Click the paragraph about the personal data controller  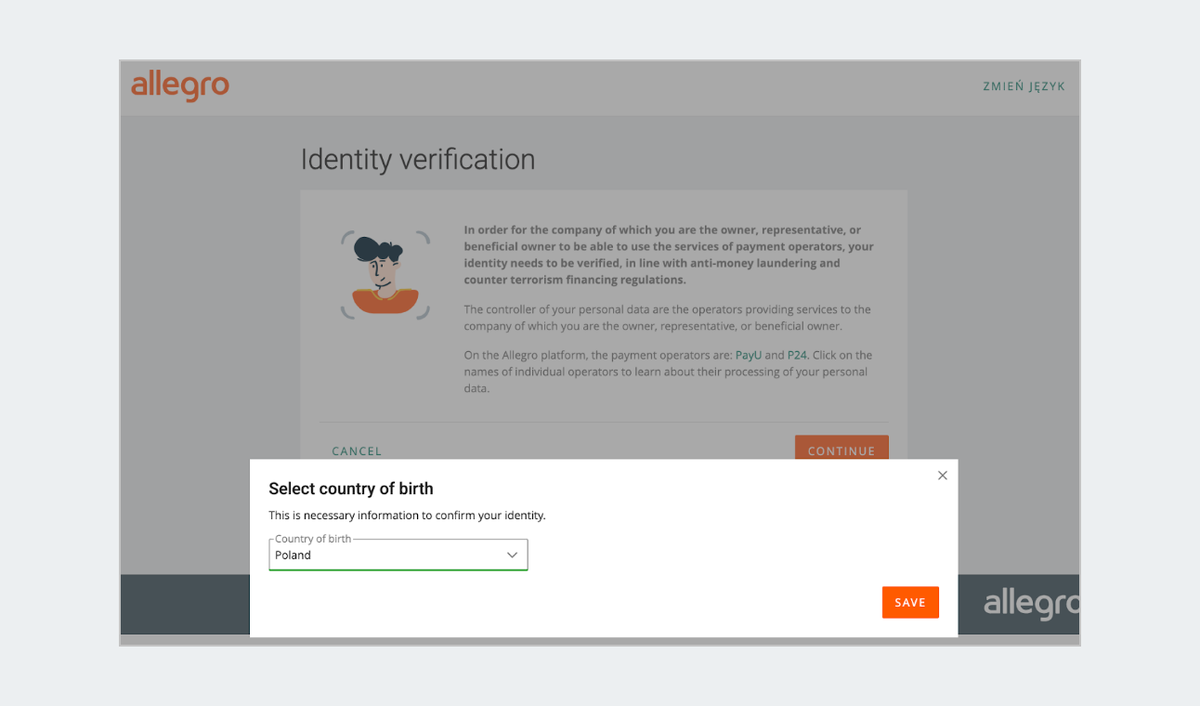[667, 318]
